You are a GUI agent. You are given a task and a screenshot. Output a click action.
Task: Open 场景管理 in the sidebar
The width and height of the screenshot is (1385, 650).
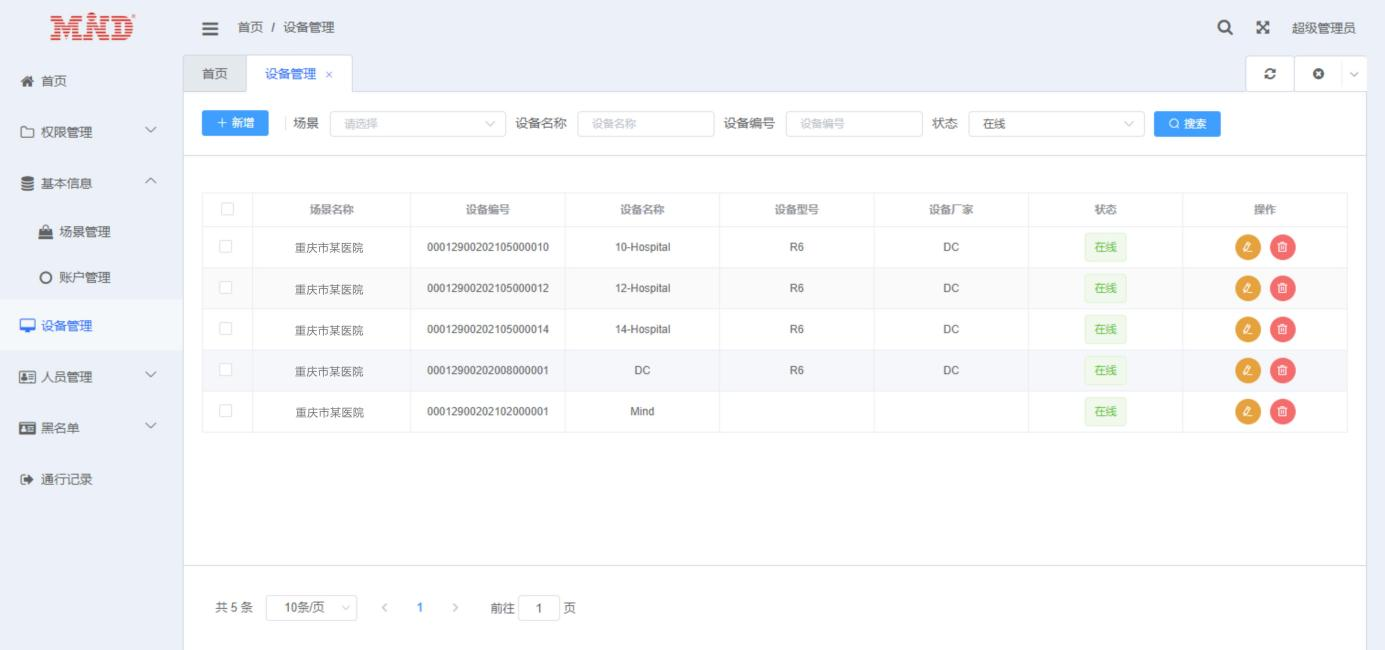(91, 231)
